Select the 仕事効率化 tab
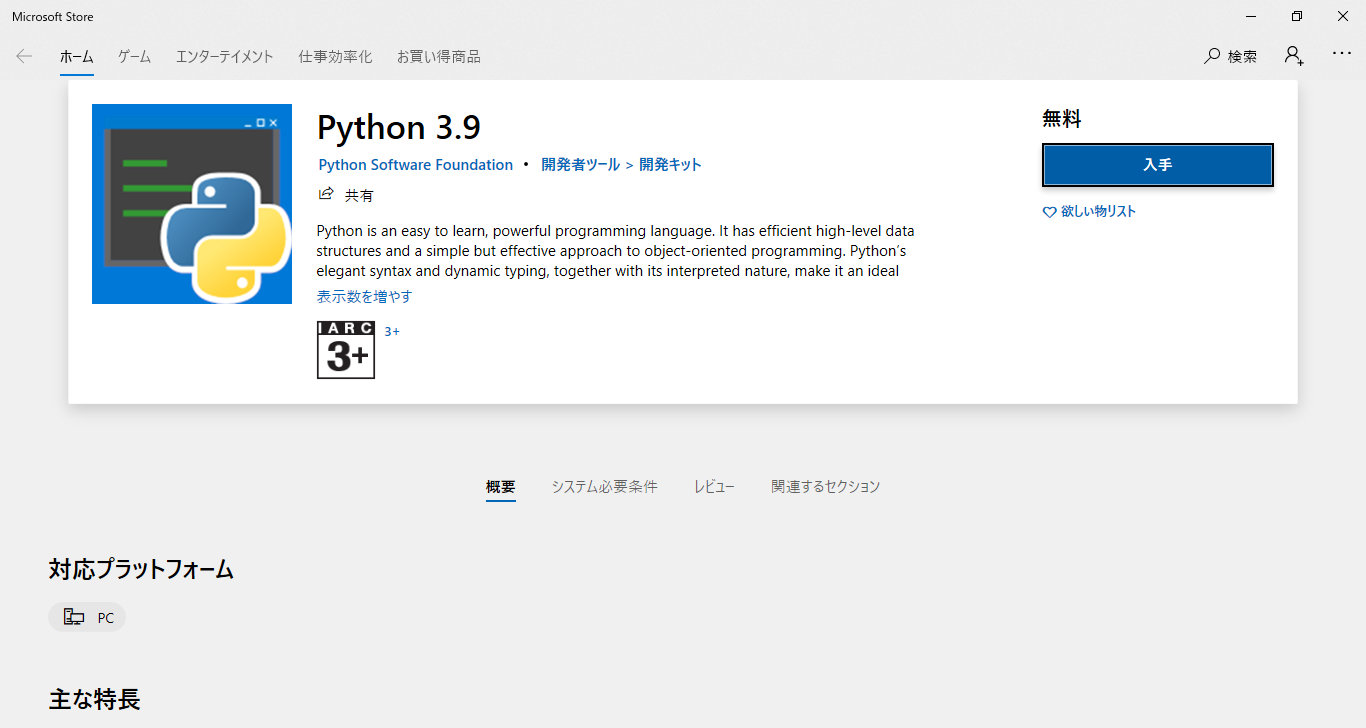The image size is (1366, 728). pyautogui.click(x=335, y=57)
